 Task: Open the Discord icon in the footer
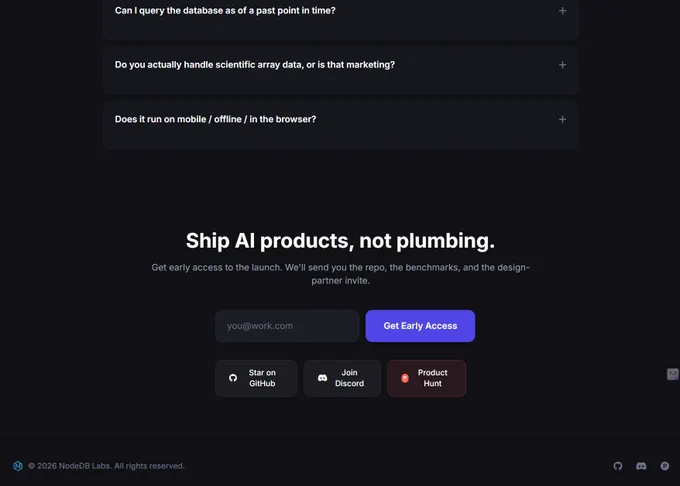(641, 466)
